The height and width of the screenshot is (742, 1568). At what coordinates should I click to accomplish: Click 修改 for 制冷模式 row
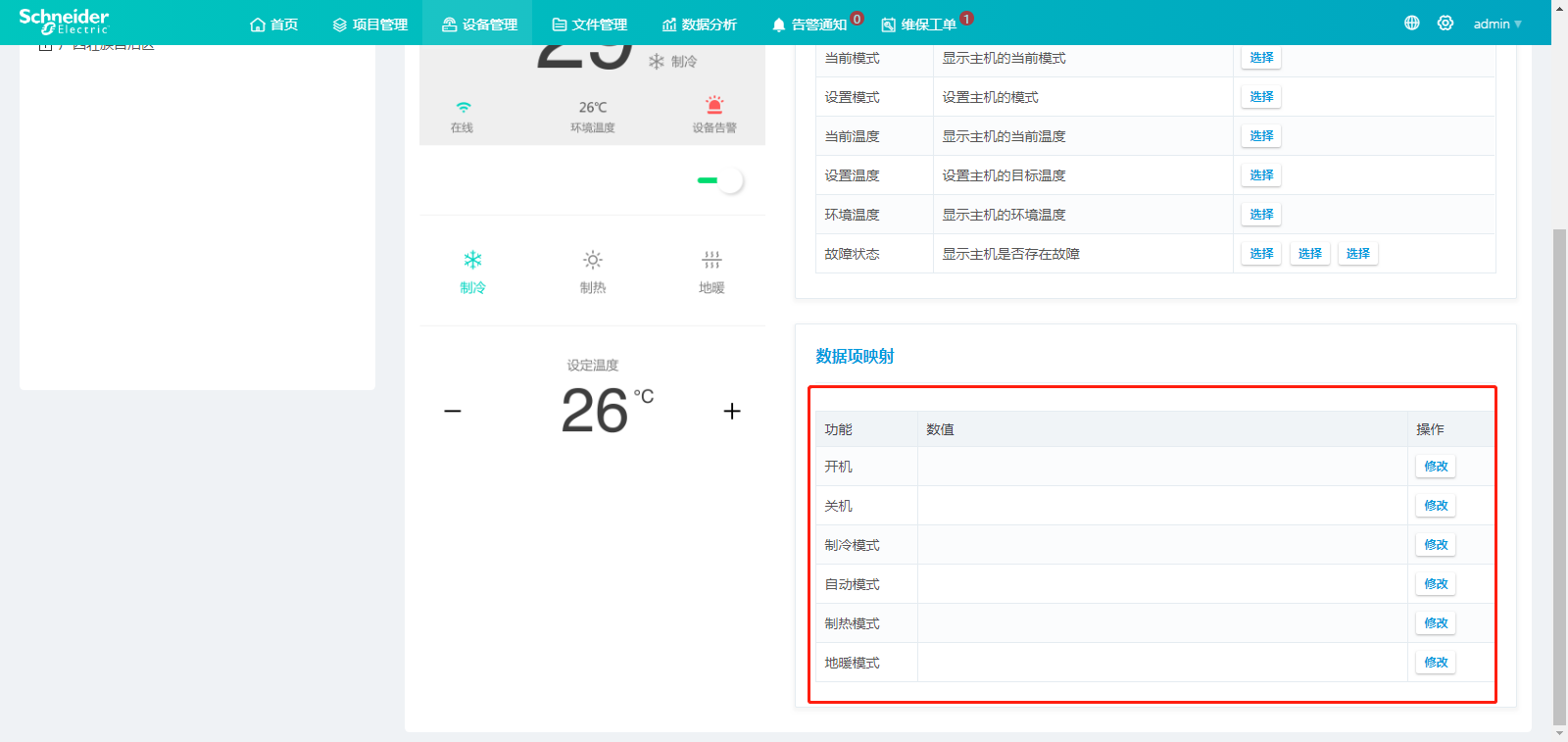1436,545
